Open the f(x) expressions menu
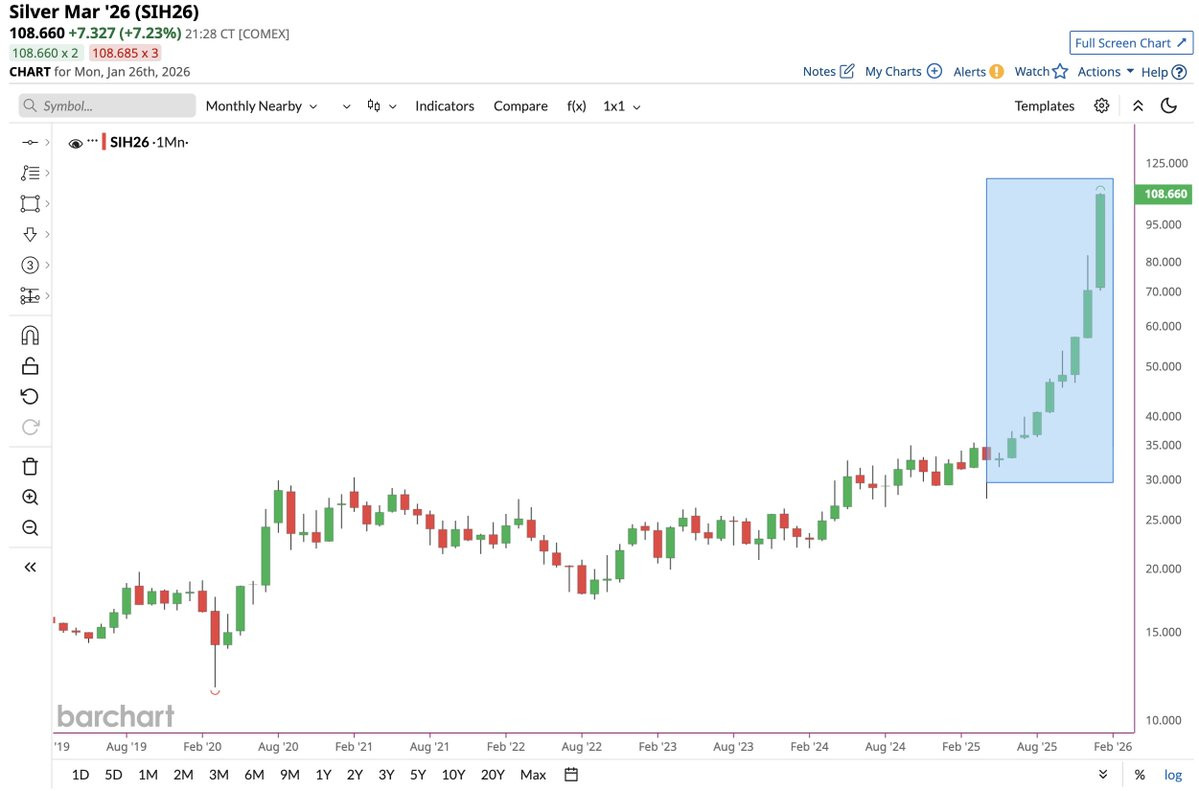Screen dimensions: 1199x791 click(x=576, y=106)
